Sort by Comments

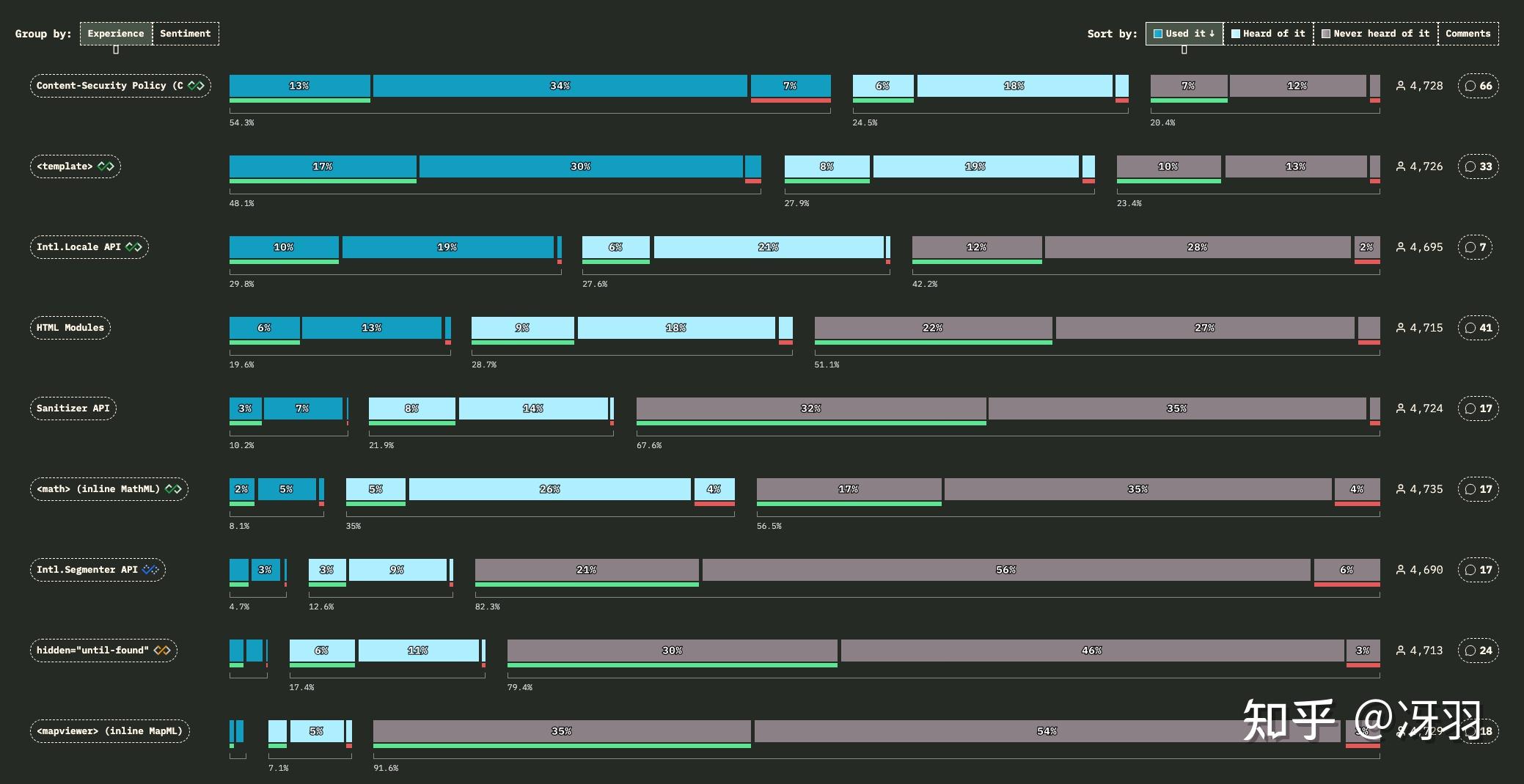coord(1468,34)
